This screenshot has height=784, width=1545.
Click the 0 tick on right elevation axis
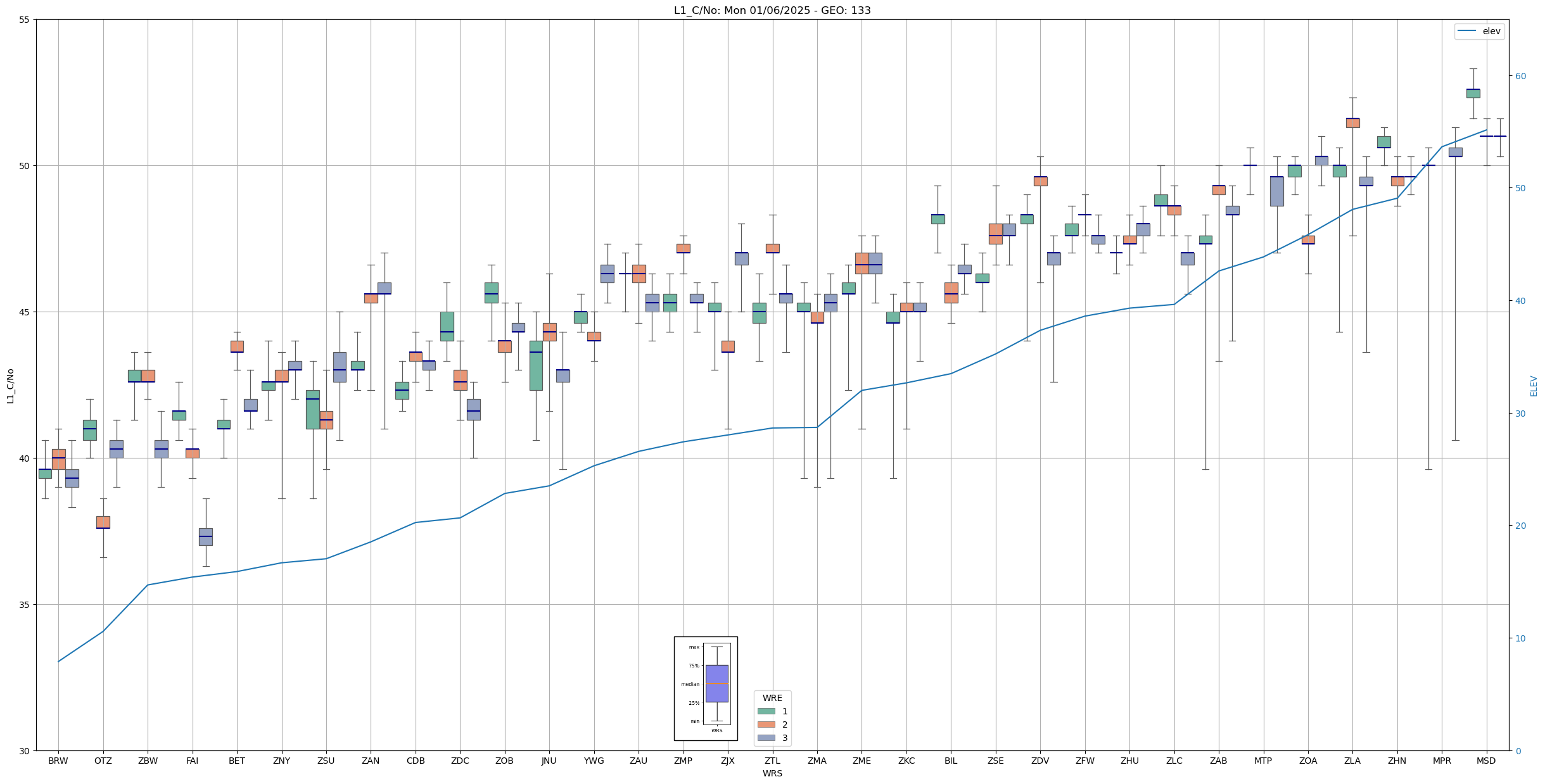pos(1517,751)
